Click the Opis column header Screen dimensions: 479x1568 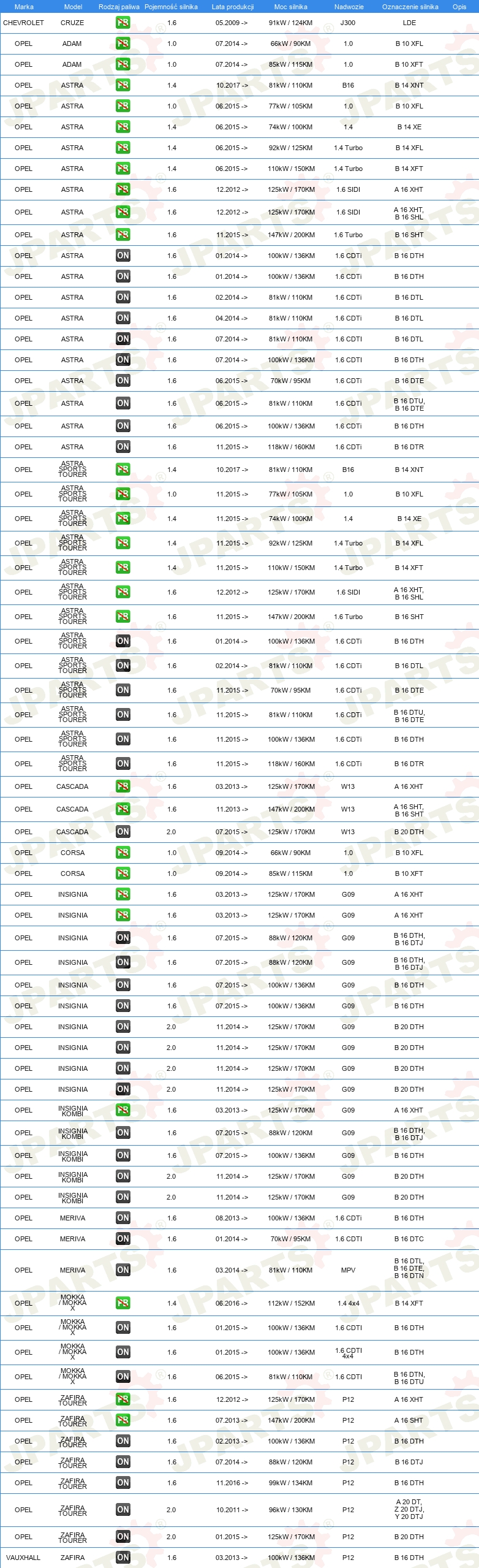(x=459, y=7)
